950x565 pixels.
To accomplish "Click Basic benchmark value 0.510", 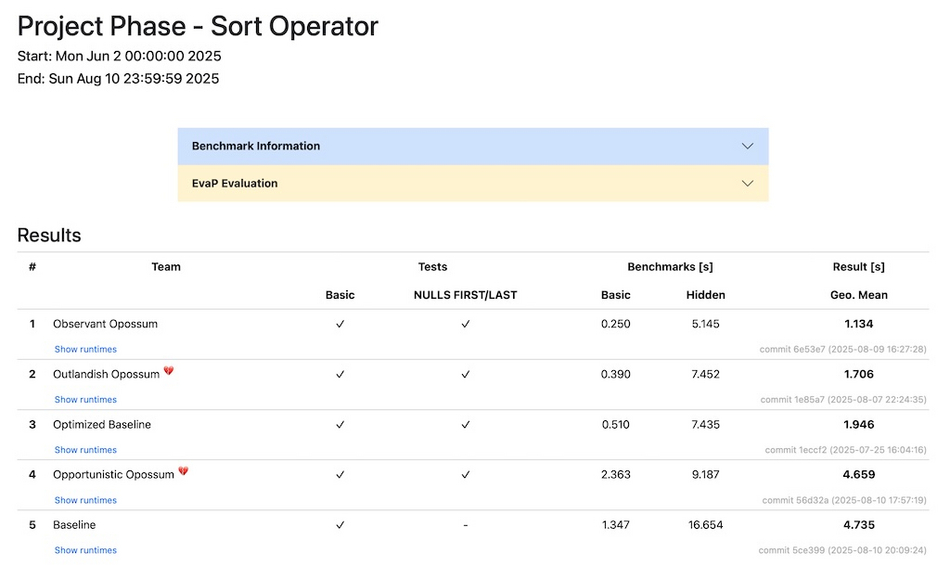I will (x=616, y=425).
